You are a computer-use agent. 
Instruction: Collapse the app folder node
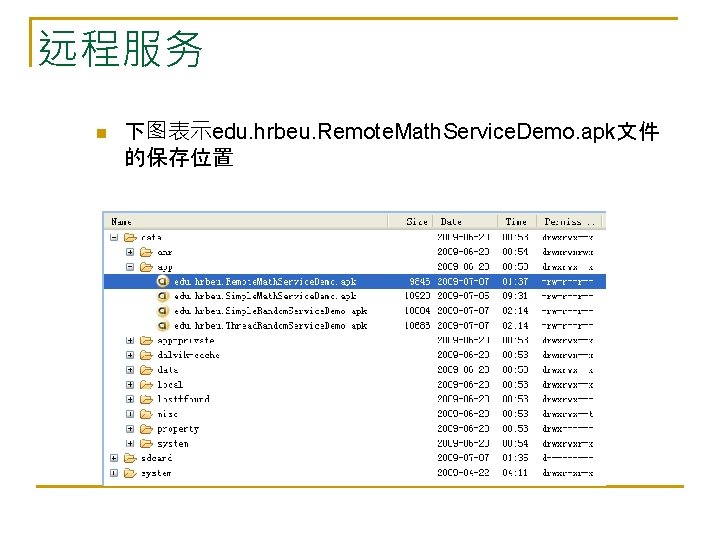coord(130,267)
